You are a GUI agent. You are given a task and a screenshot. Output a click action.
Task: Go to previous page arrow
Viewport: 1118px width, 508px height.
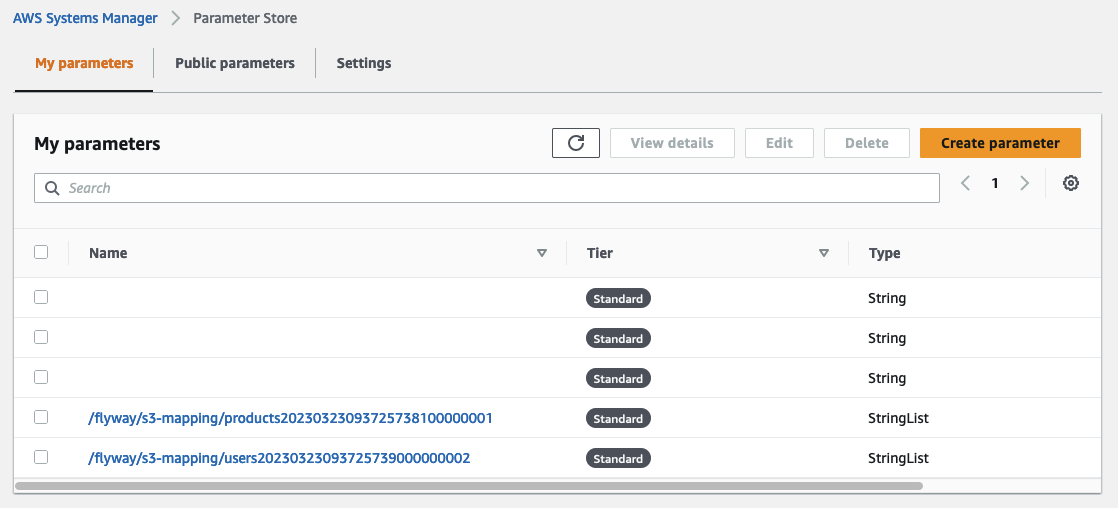965,184
